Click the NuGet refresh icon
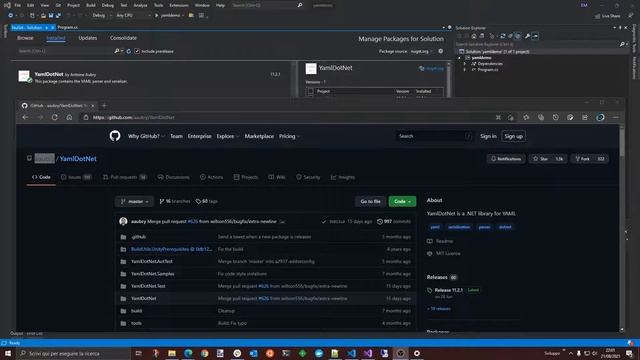 (x=129, y=51)
